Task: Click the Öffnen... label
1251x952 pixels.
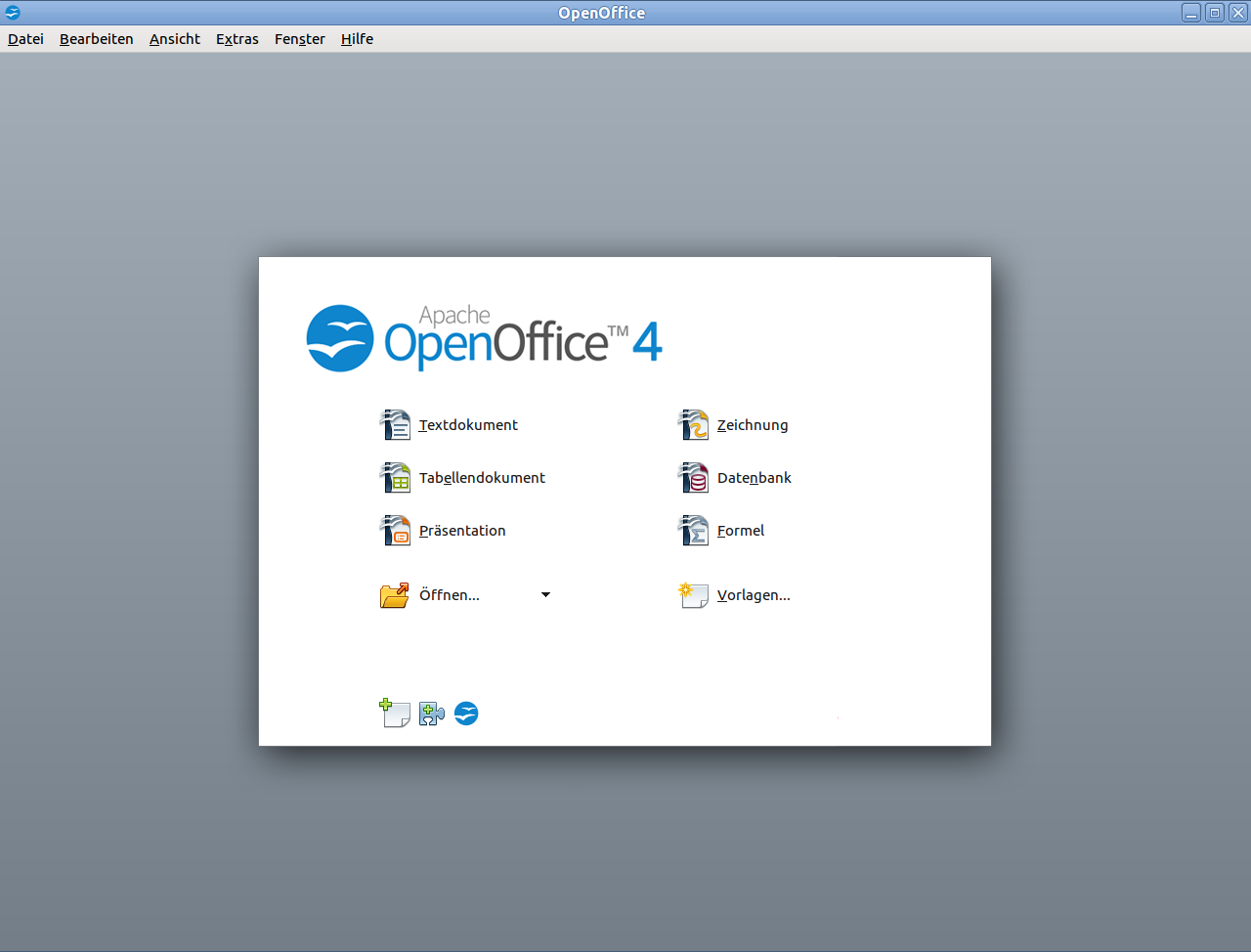Action: click(x=450, y=595)
